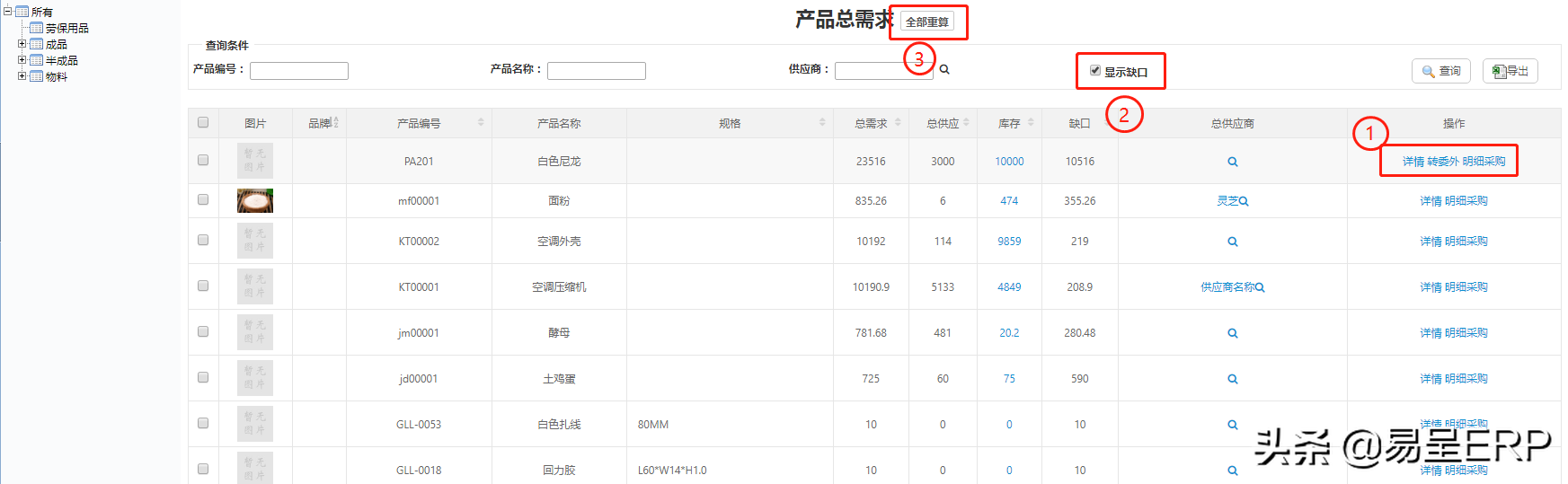Expand the 半成品 tree node
This screenshot has width=1568, height=484.
[22, 59]
